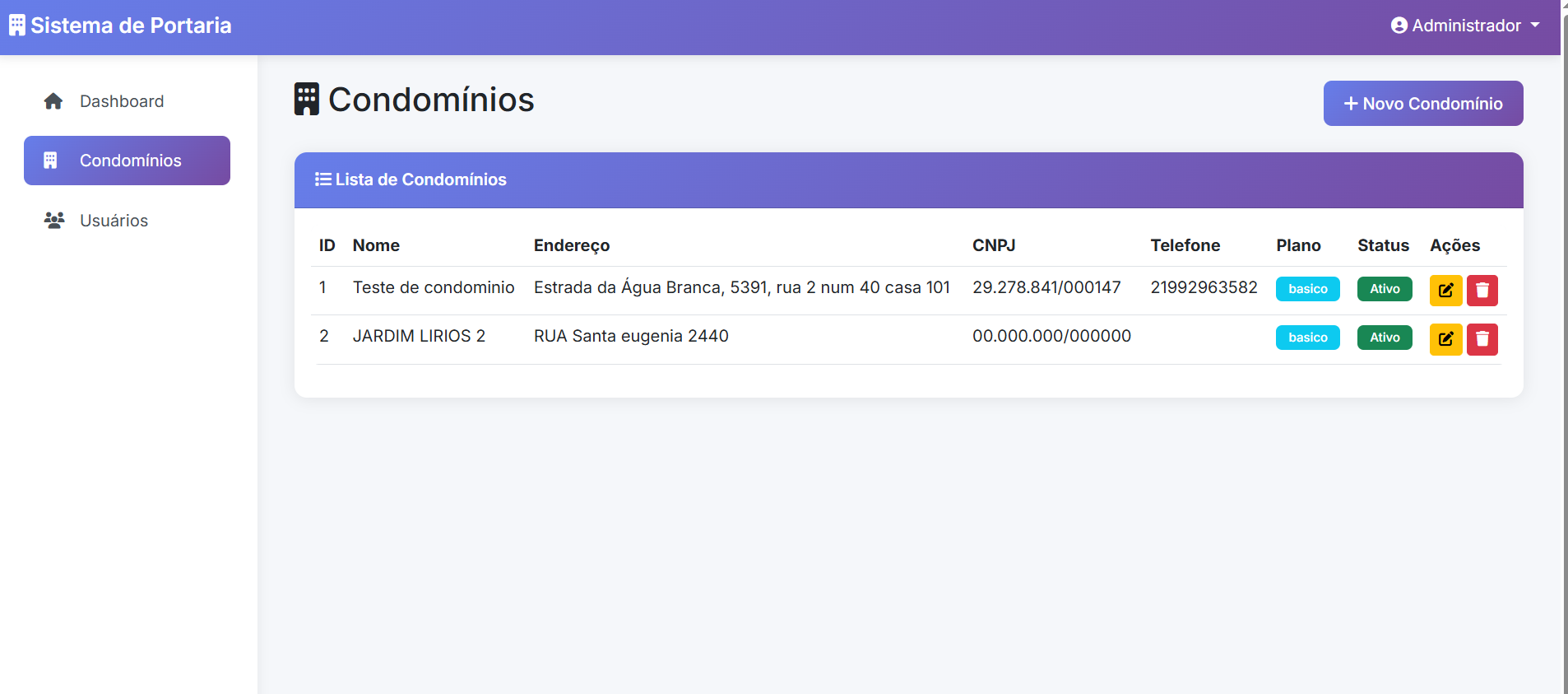1568x694 pixels.
Task: Click the Endereço column header
Action: click(x=572, y=245)
